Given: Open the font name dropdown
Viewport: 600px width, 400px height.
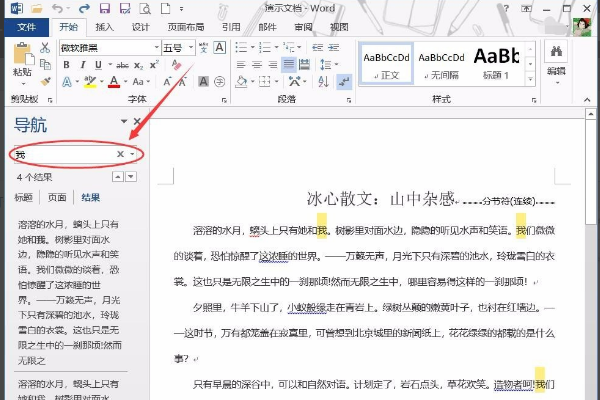Looking at the screenshot, I should [x=157, y=47].
